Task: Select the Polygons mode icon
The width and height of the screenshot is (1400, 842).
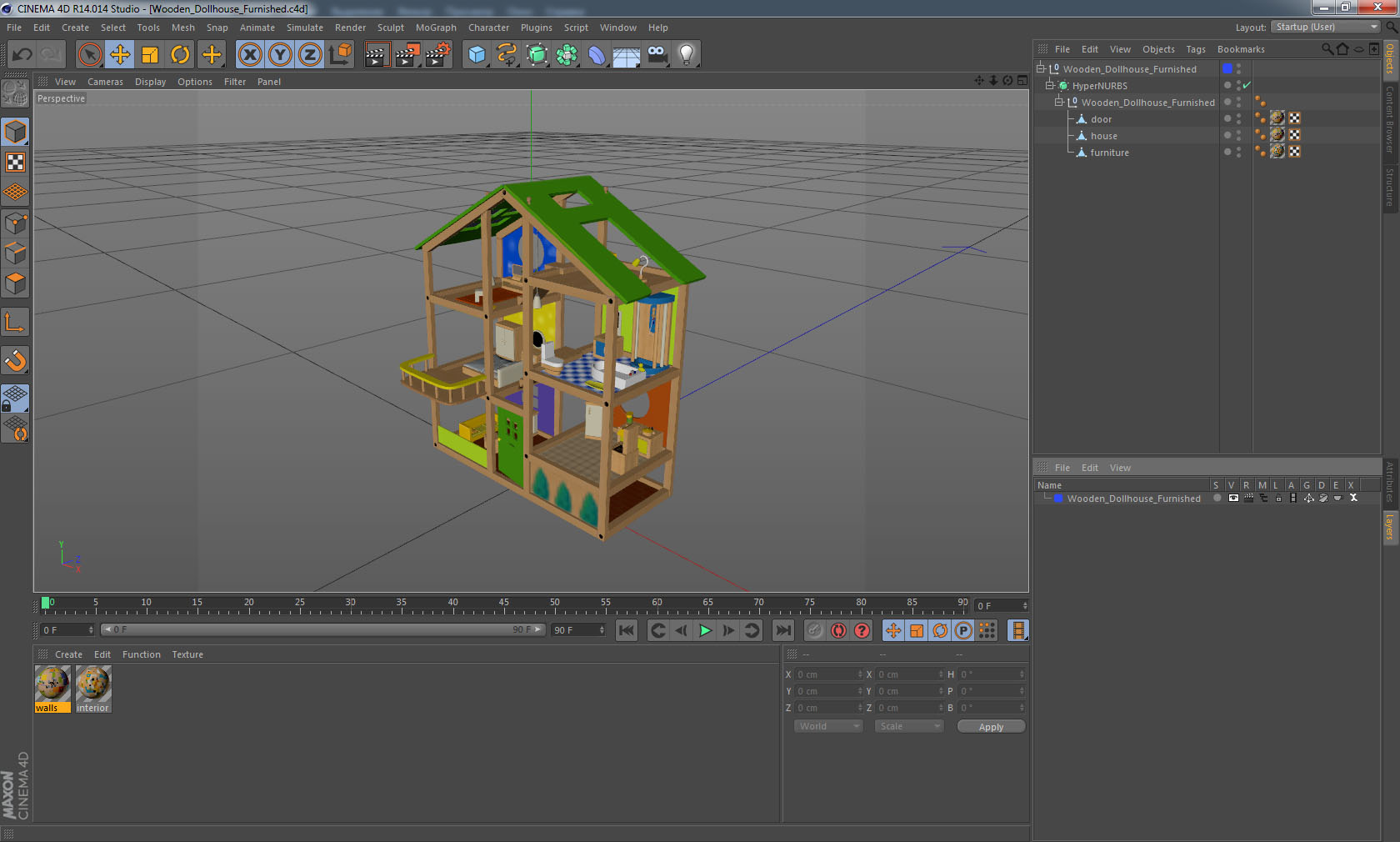Action: 15,283
